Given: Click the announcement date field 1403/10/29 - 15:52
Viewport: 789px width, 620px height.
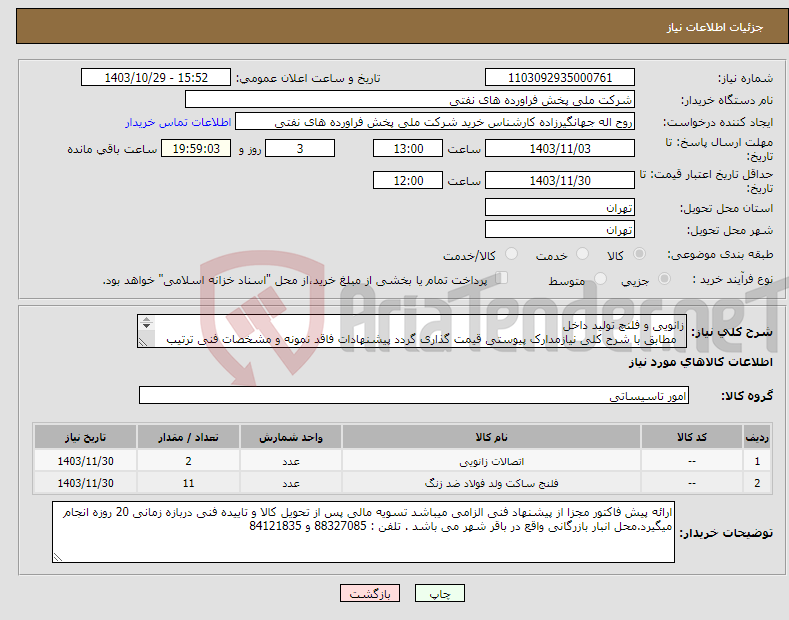Looking at the screenshot, I should (x=156, y=78).
